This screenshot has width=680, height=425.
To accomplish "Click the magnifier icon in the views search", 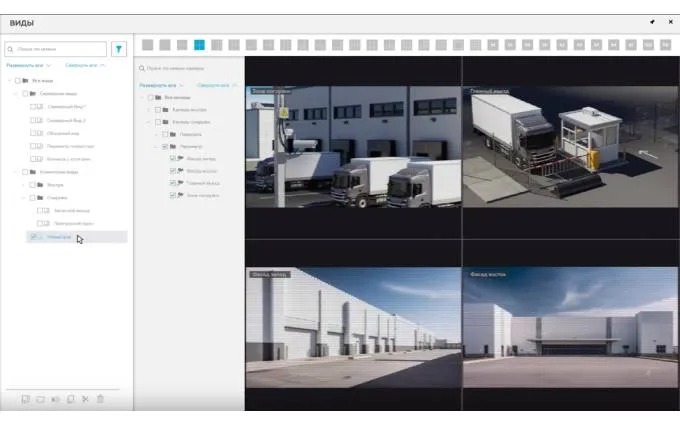I will pyautogui.click(x=10, y=49).
